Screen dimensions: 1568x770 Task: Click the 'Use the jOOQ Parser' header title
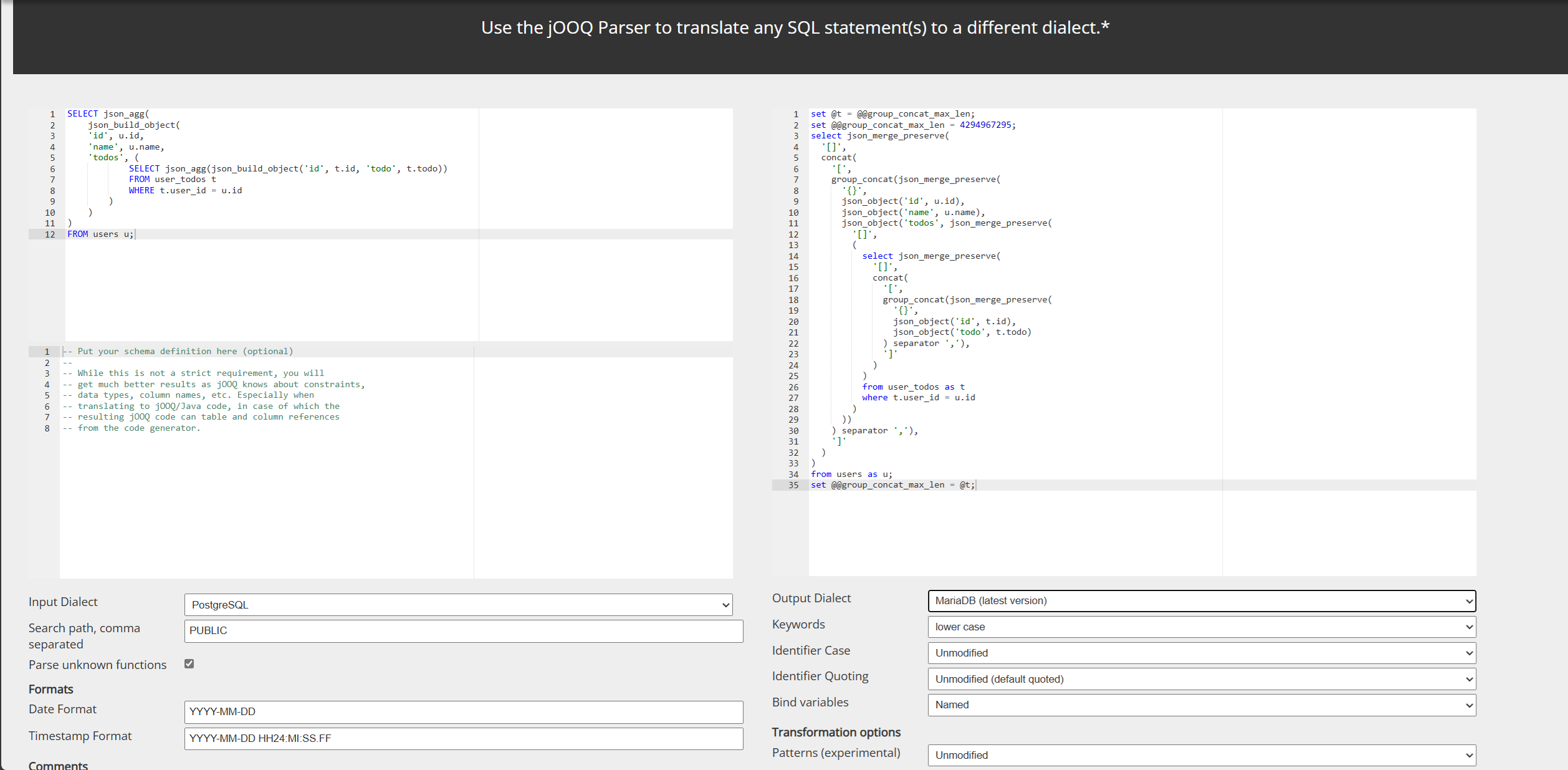pyautogui.click(x=795, y=27)
